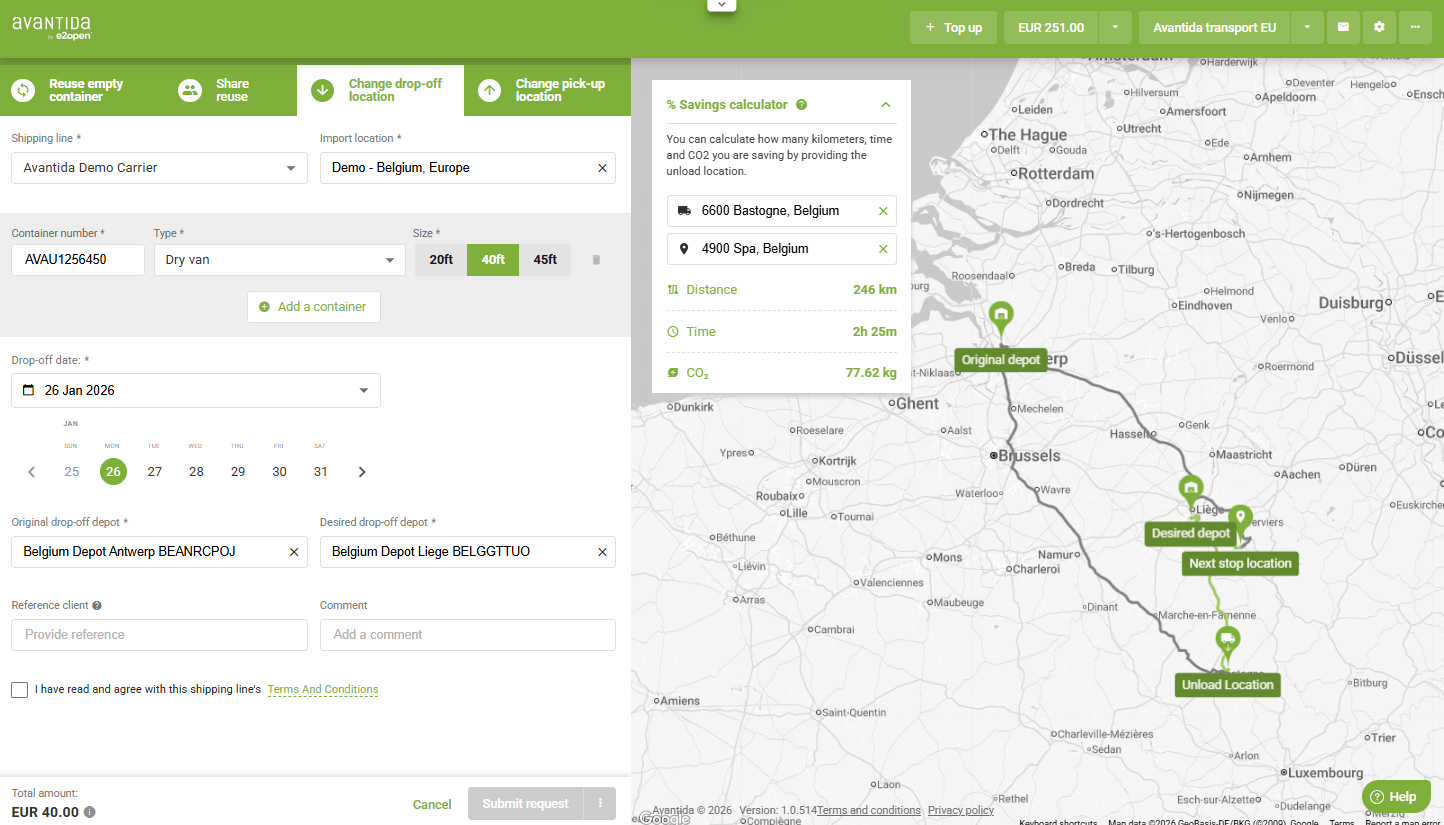Click the Unload Location truck map pin
The height and width of the screenshot is (825, 1444).
tap(1228, 641)
